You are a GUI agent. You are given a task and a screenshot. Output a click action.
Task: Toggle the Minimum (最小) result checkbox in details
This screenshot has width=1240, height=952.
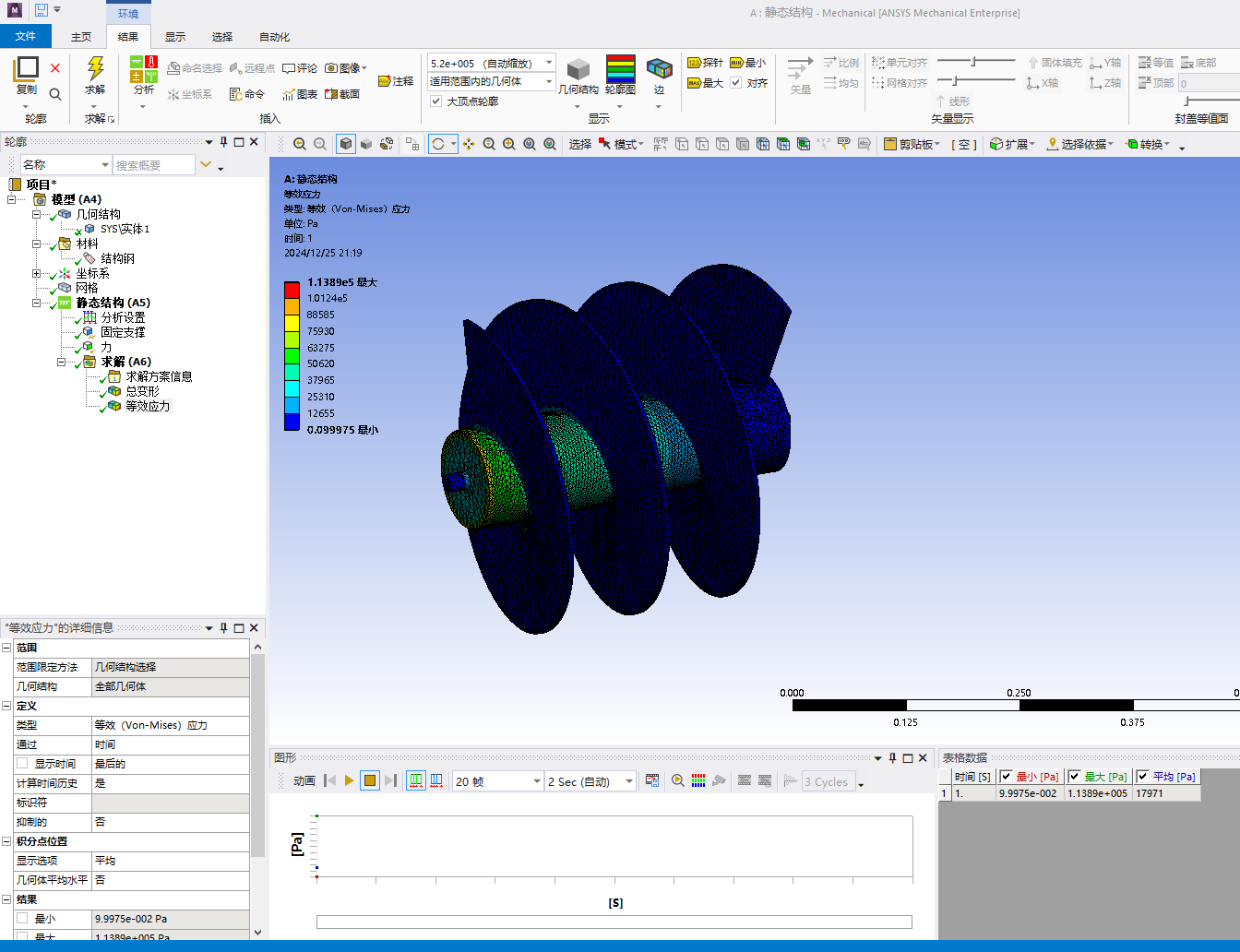click(x=22, y=919)
